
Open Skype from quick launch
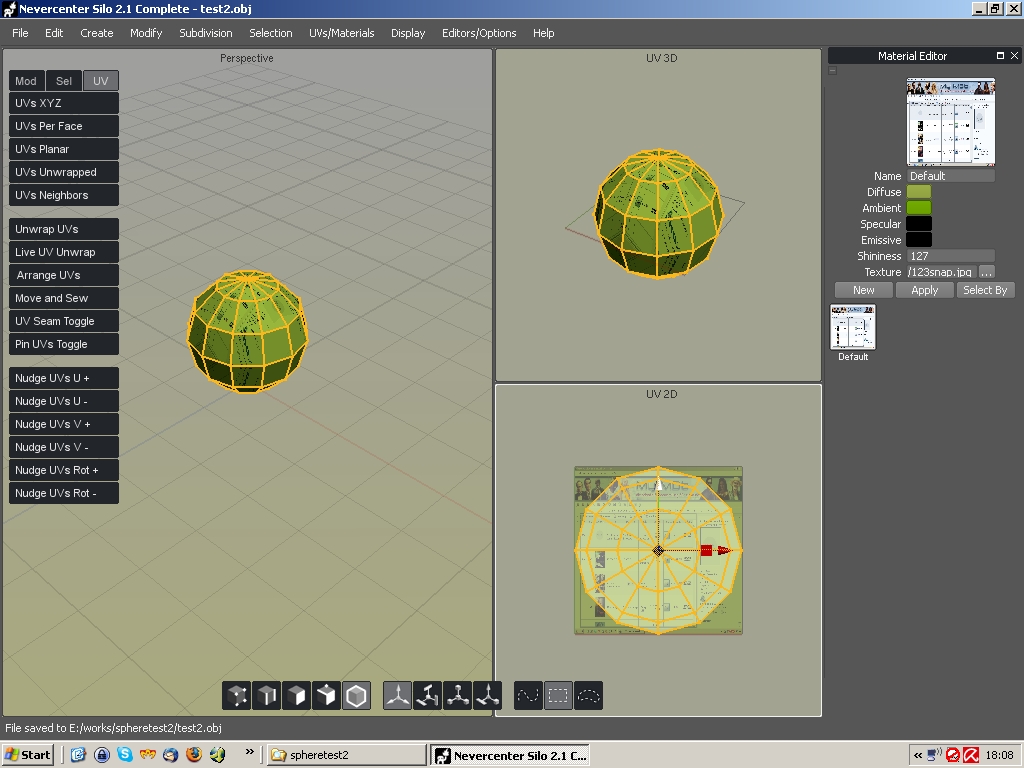click(x=125, y=754)
